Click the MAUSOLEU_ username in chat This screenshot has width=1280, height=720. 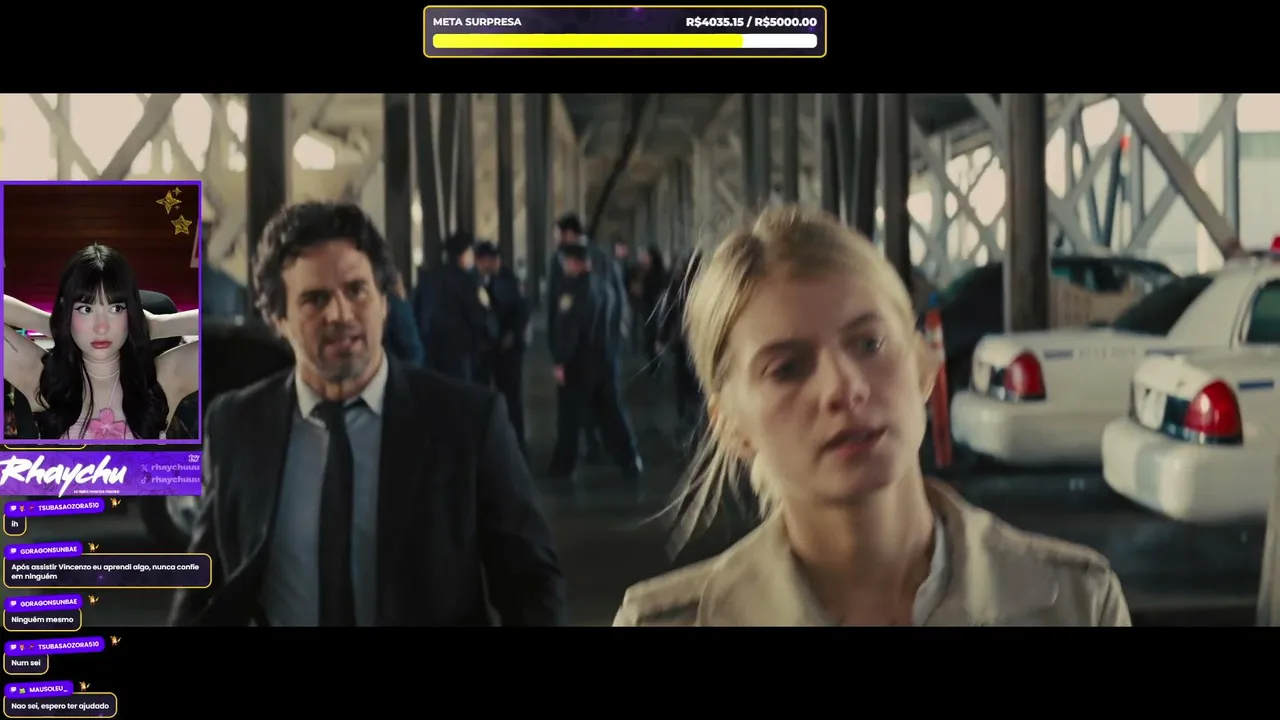click(x=47, y=689)
